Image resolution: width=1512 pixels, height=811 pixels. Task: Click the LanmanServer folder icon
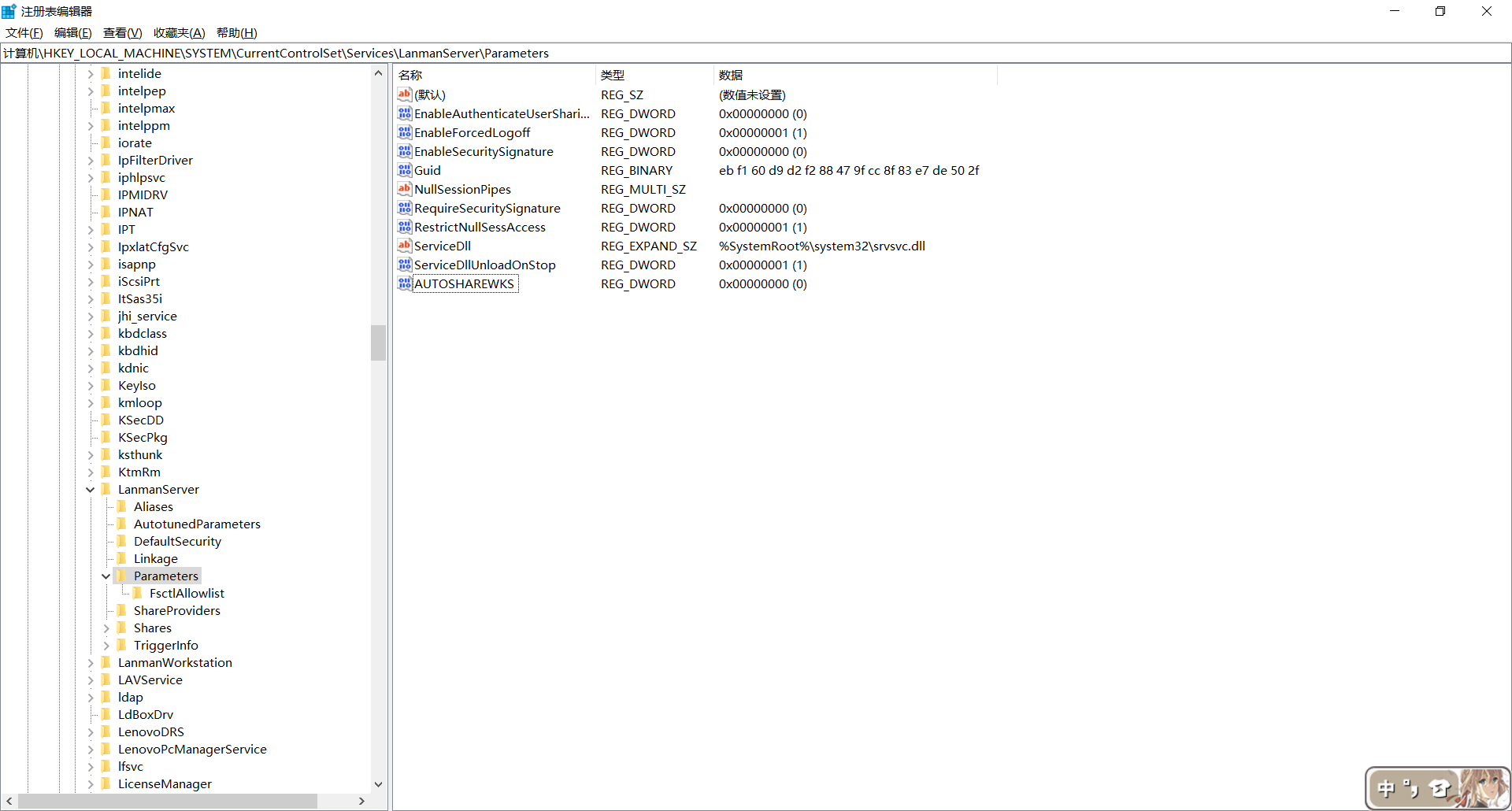(x=106, y=489)
